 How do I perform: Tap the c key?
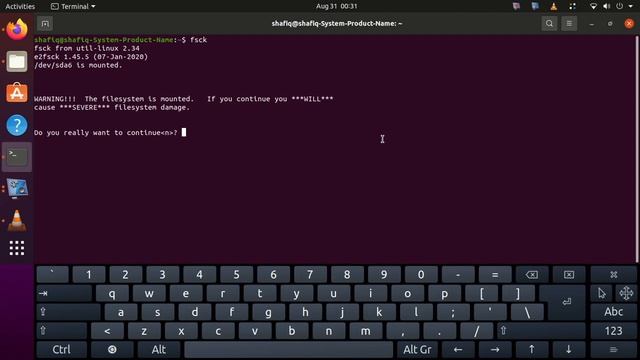tap(218, 331)
